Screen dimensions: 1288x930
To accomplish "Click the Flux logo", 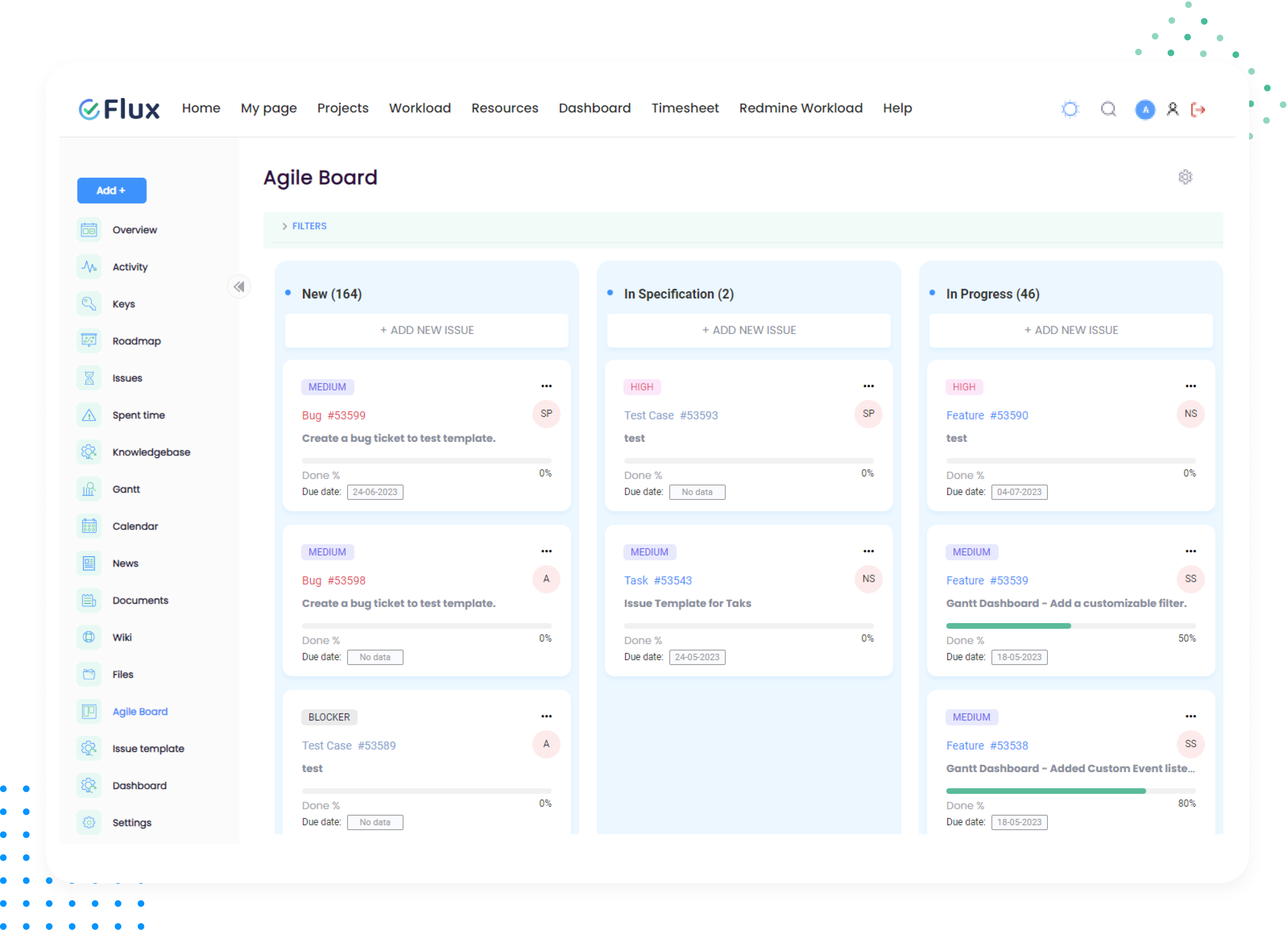I will pyautogui.click(x=119, y=108).
